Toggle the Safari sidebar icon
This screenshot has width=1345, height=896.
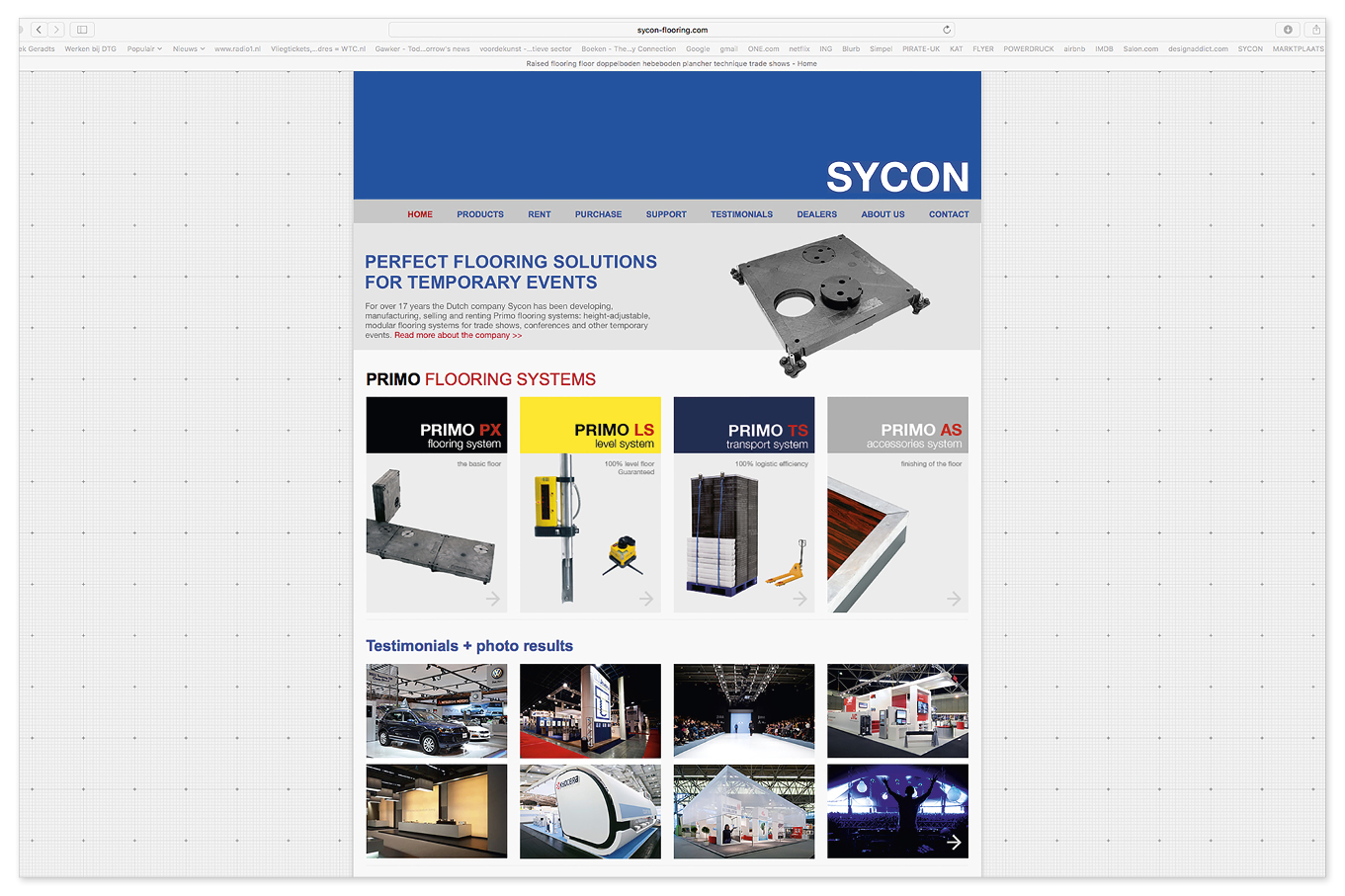(82, 30)
